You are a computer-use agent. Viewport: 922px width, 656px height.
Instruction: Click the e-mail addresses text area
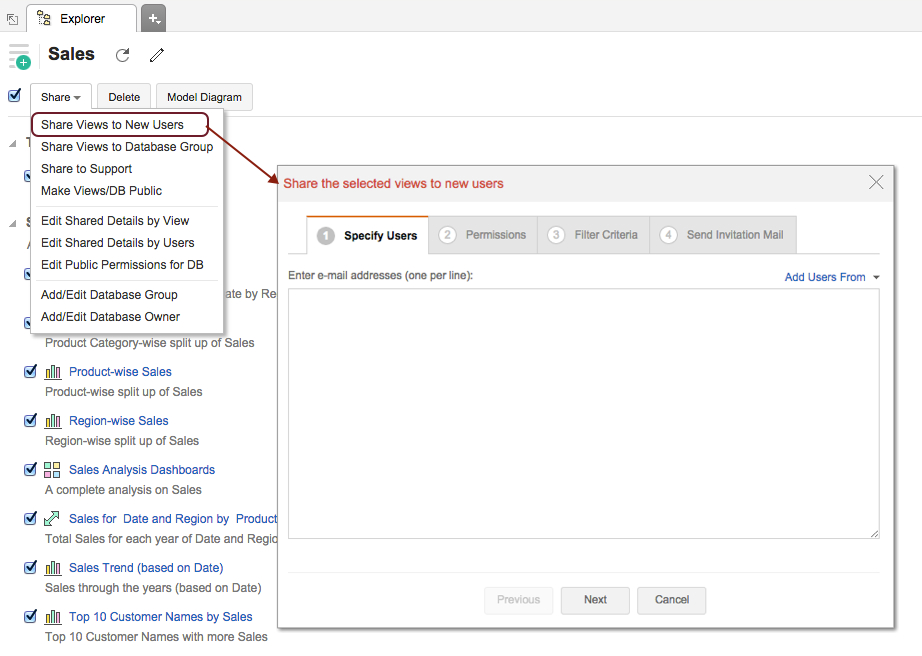click(x=584, y=414)
